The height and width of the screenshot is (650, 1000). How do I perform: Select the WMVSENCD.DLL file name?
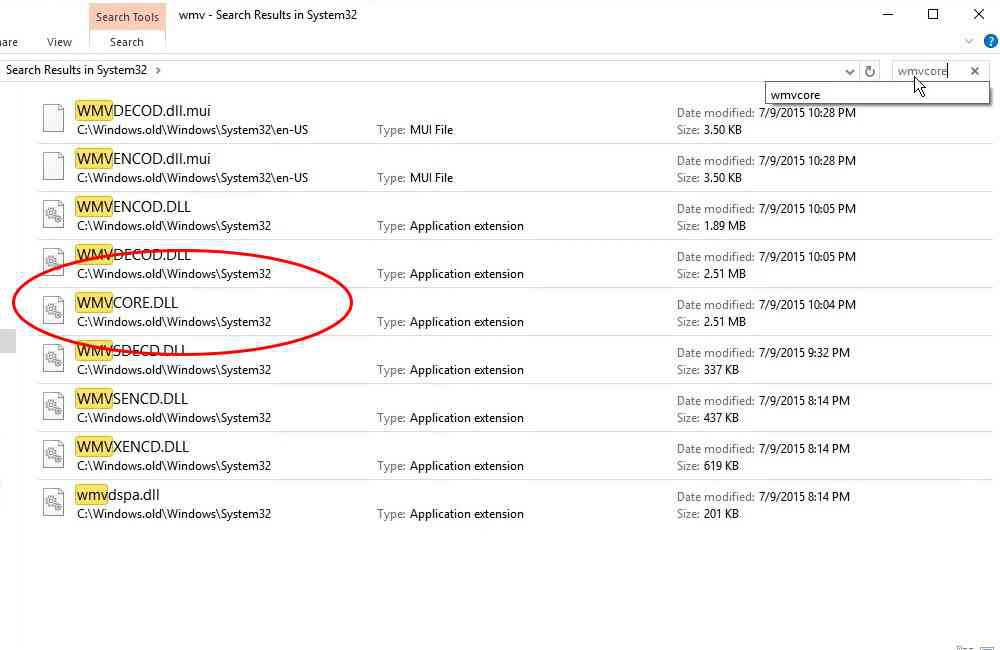132,399
